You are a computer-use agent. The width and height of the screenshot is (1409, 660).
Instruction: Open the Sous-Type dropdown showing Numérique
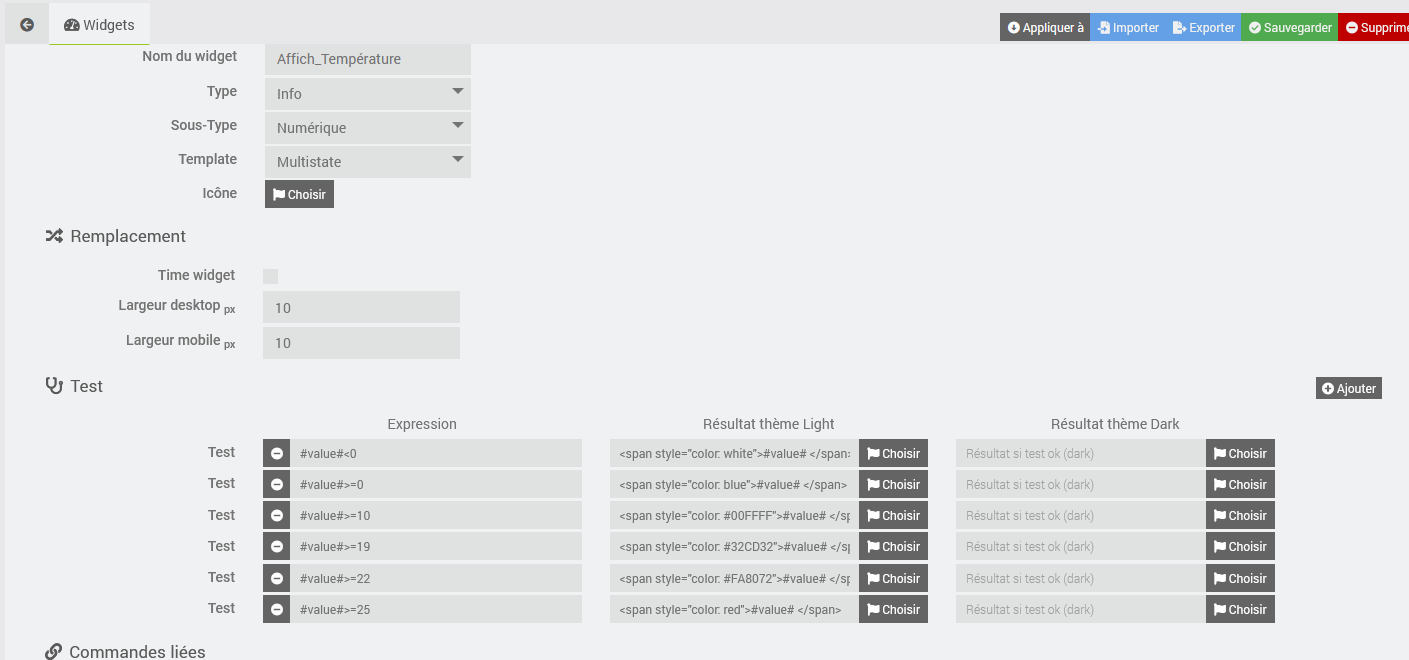(x=368, y=128)
